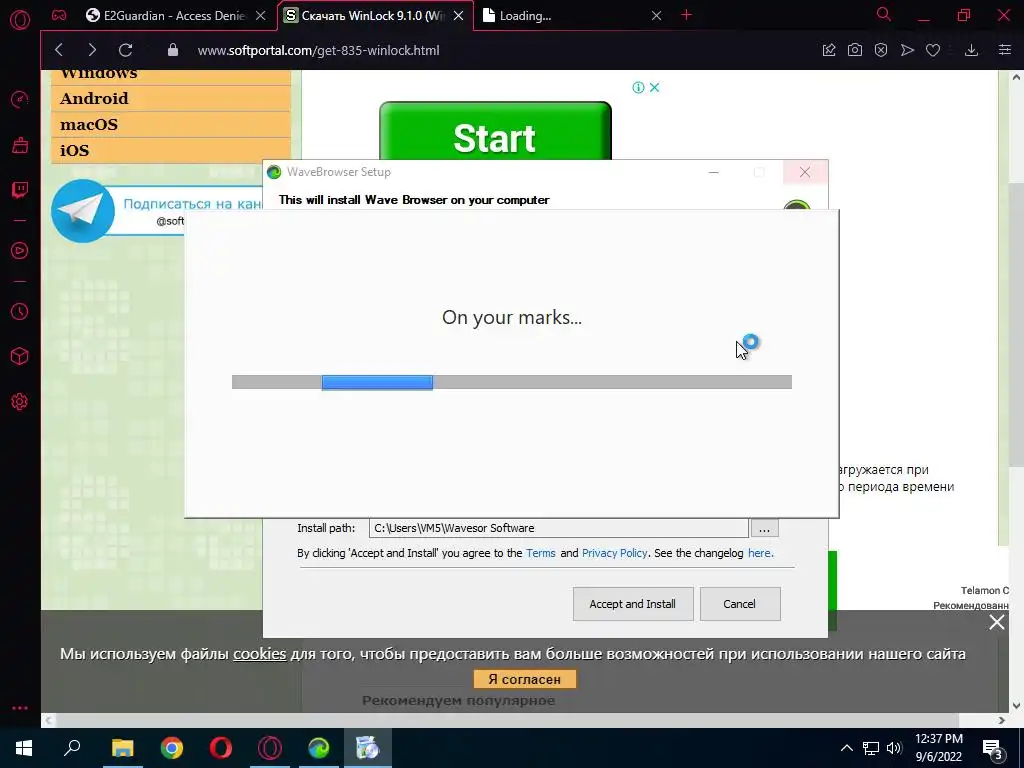Open GX Control speedometer icon in sidebar

[20, 99]
